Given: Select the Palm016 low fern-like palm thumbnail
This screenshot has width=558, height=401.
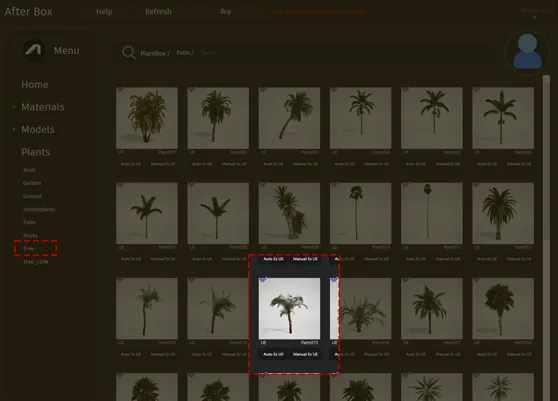Looking at the screenshot, I should [x=360, y=308].
